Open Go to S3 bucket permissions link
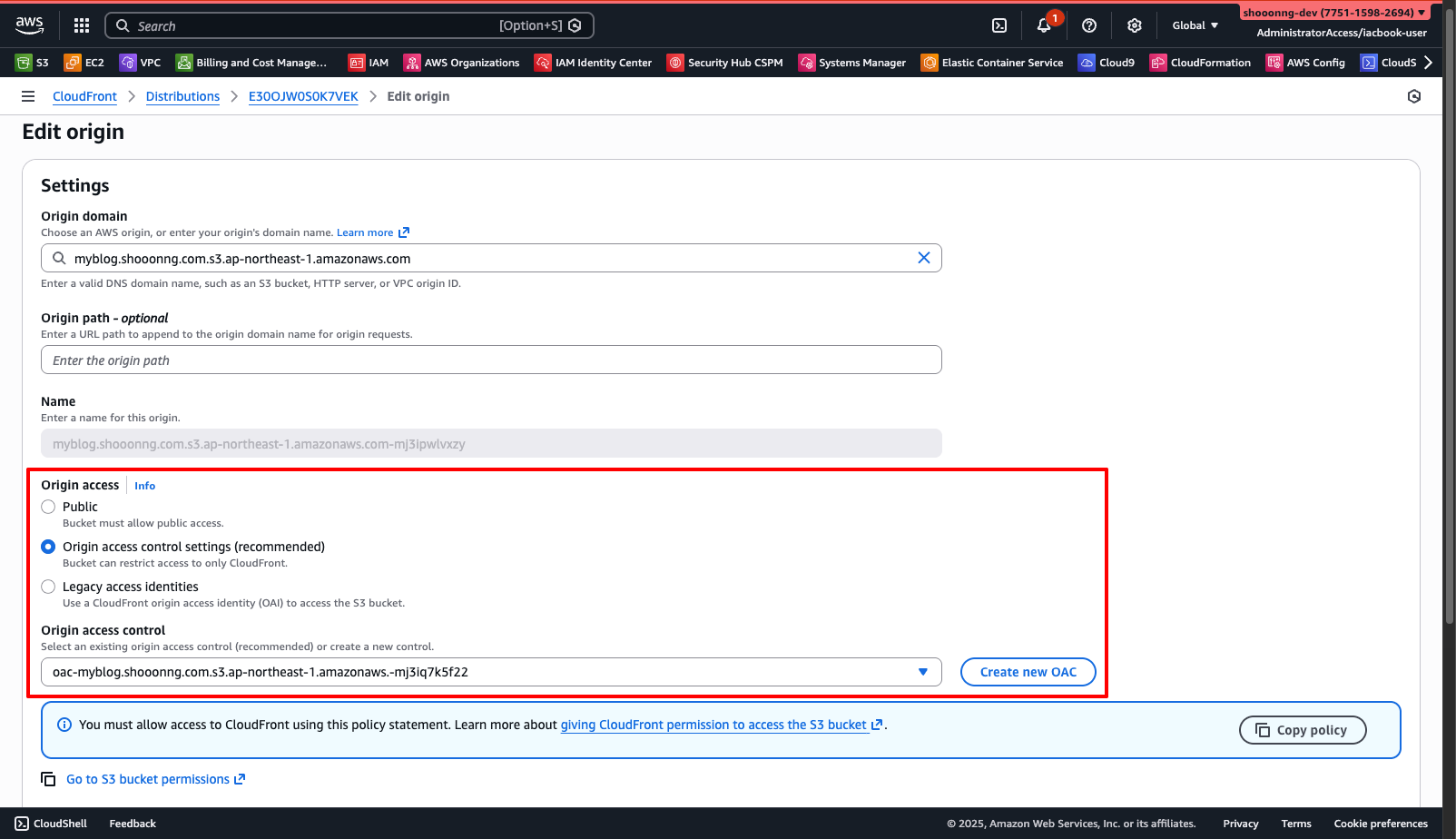1456x839 pixels. pos(155,779)
